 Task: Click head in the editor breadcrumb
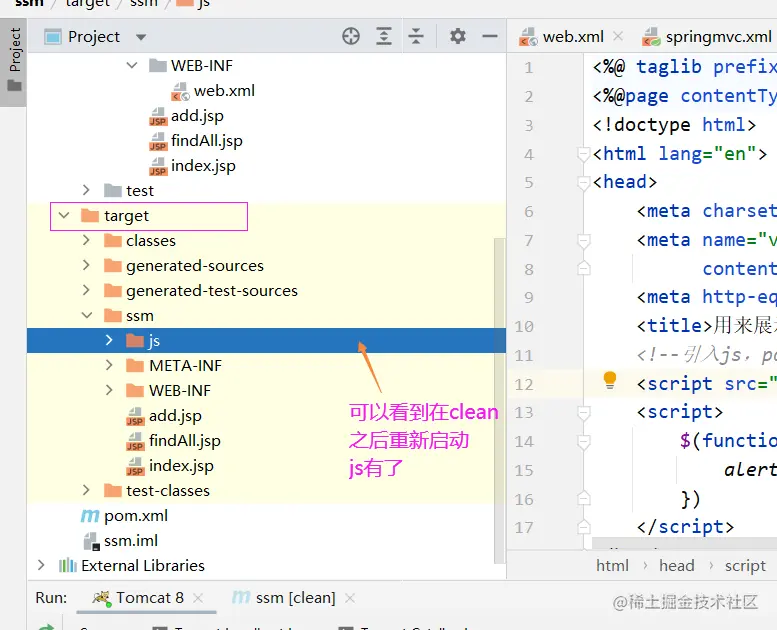pyautogui.click(x=676, y=566)
